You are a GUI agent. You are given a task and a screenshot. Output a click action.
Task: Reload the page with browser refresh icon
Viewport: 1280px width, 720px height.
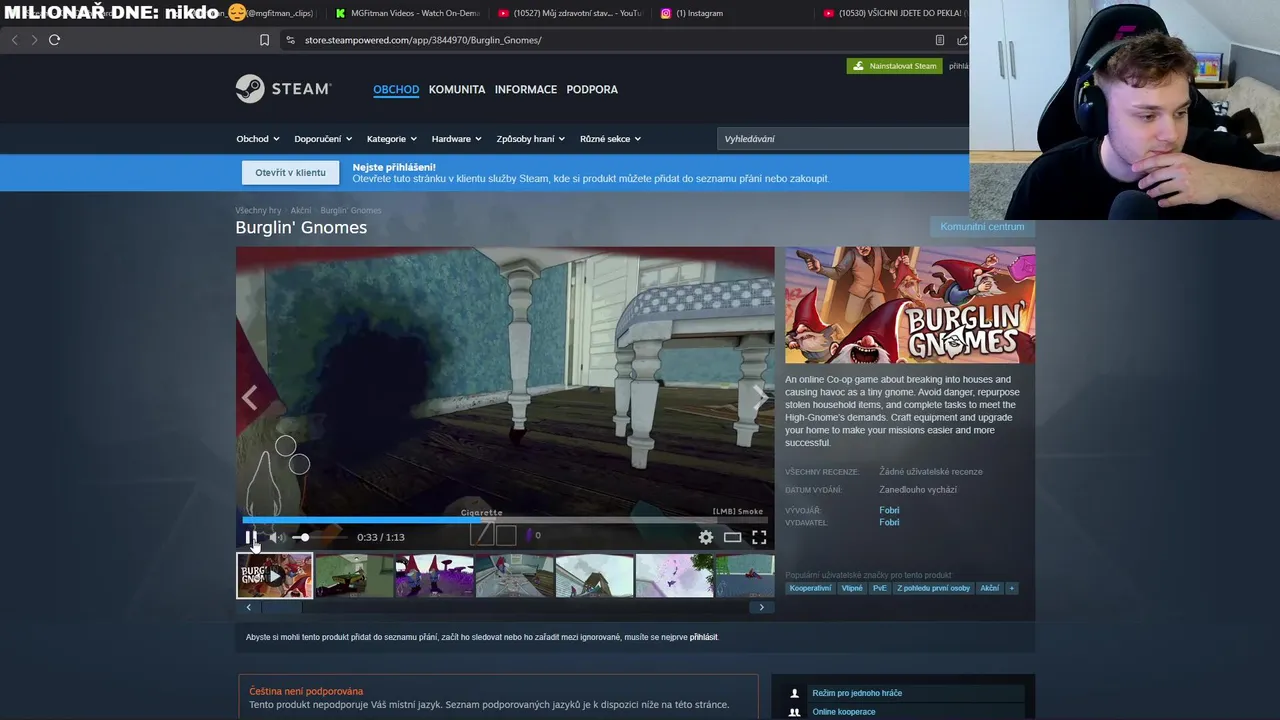click(54, 40)
